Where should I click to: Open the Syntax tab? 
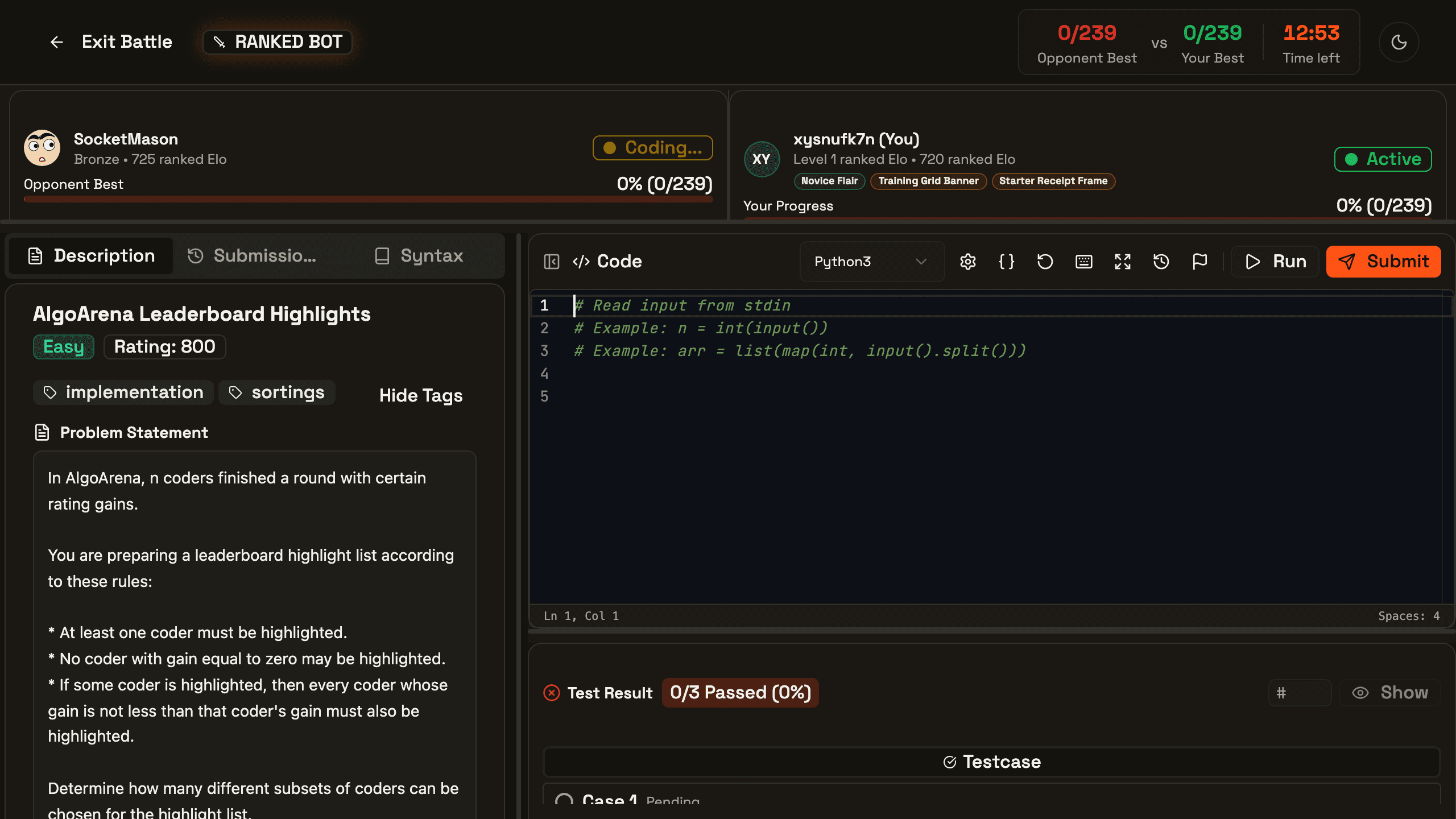(419, 256)
